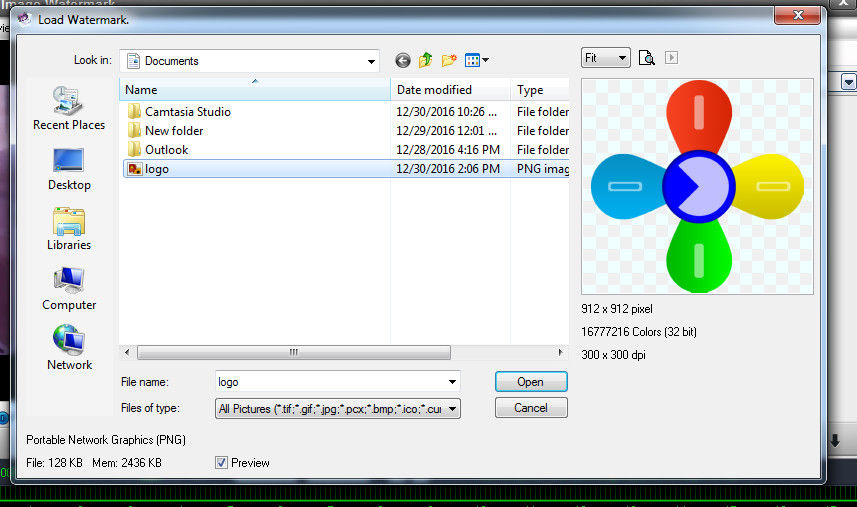Click the logo file's image icon
The width and height of the screenshot is (857, 507).
pyautogui.click(x=134, y=169)
